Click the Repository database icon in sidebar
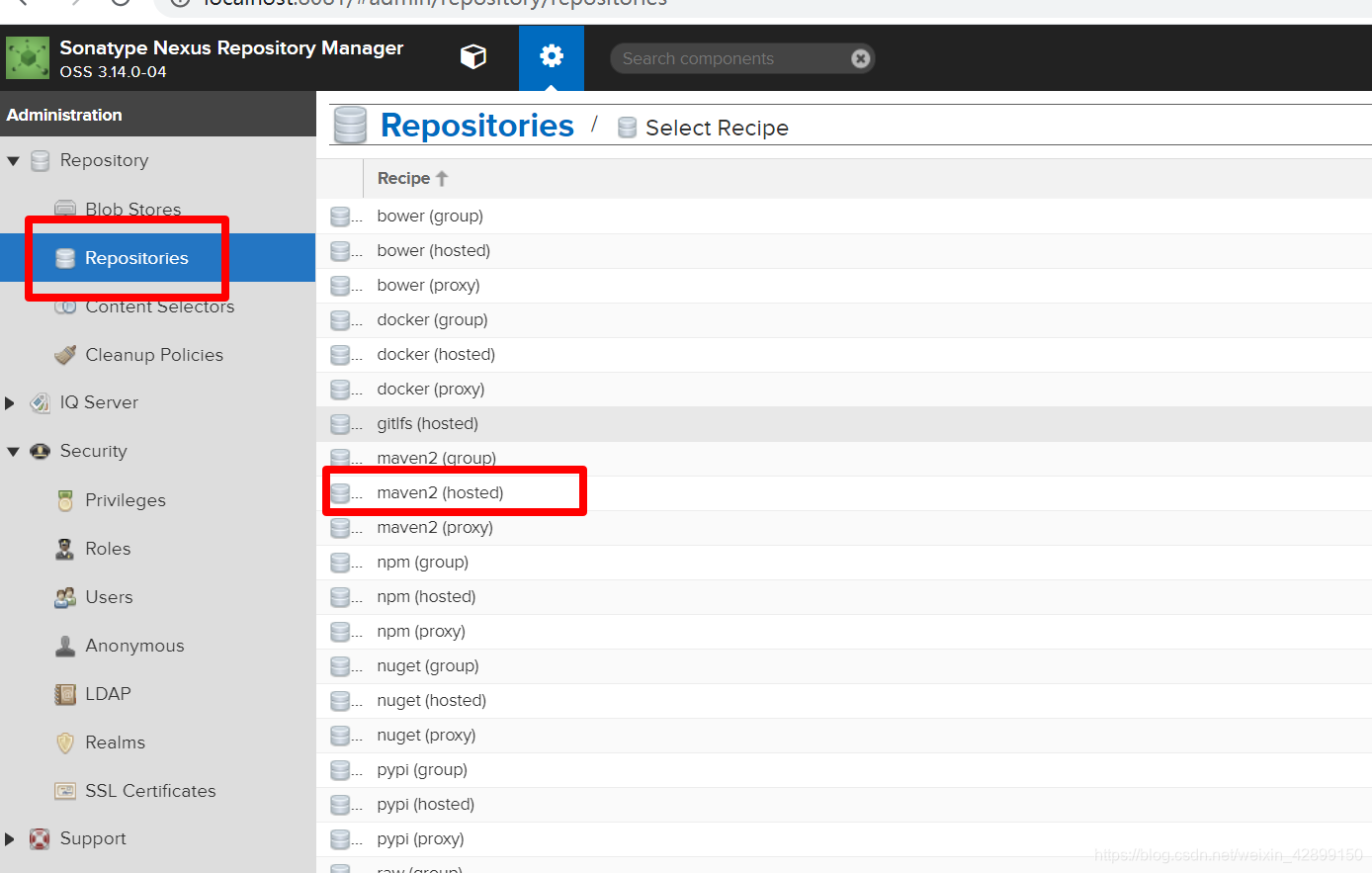 [40, 161]
